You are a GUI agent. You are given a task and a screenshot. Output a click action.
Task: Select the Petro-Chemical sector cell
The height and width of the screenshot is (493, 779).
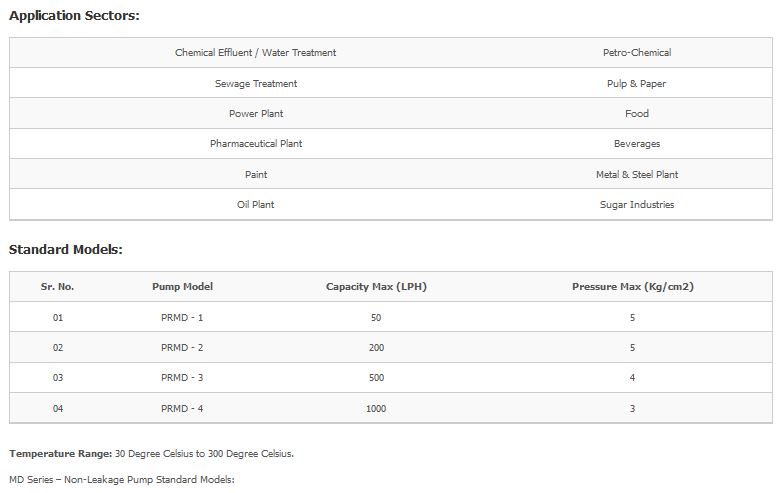(x=636, y=53)
